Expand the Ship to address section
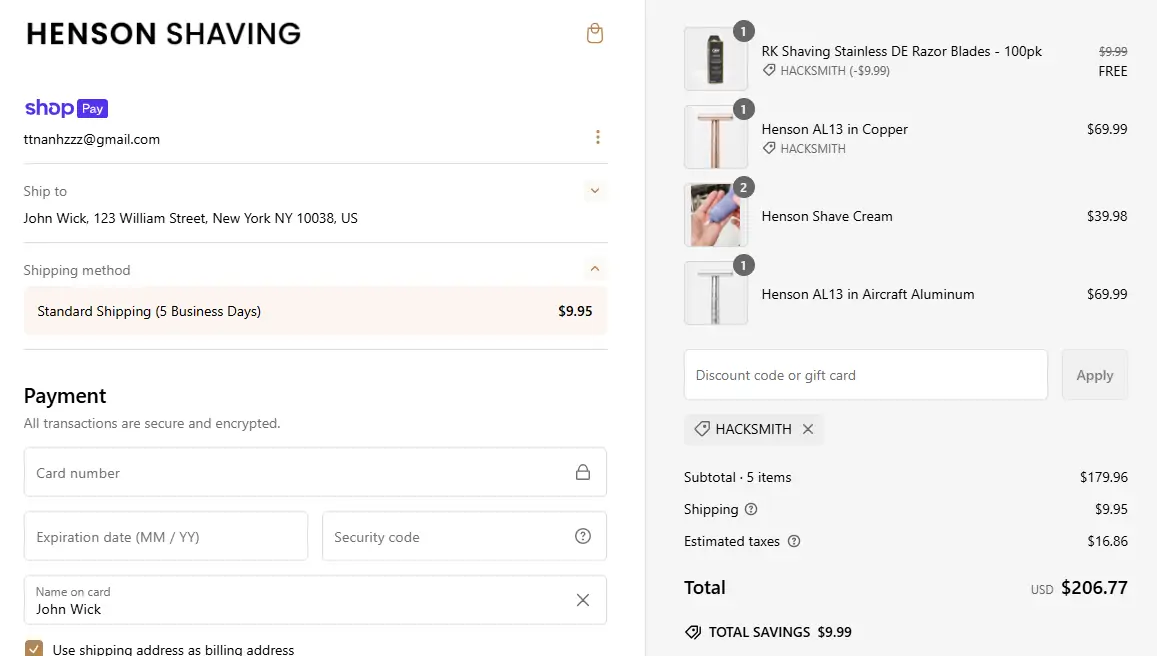The height and width of the screenshot is (656, 1157). [x=595, y=190]
